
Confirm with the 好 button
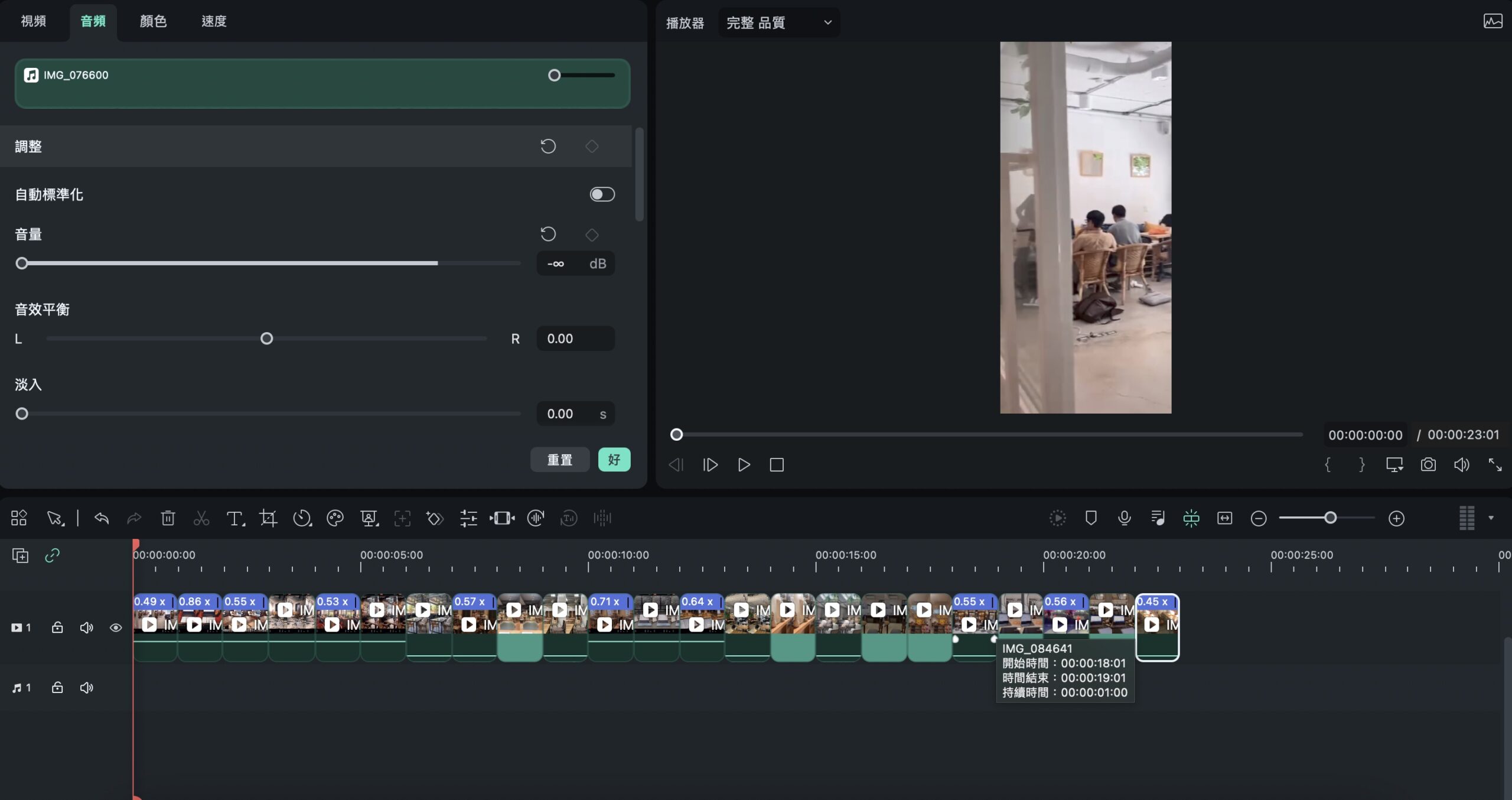pyautogui.click(x=614, y=460)
